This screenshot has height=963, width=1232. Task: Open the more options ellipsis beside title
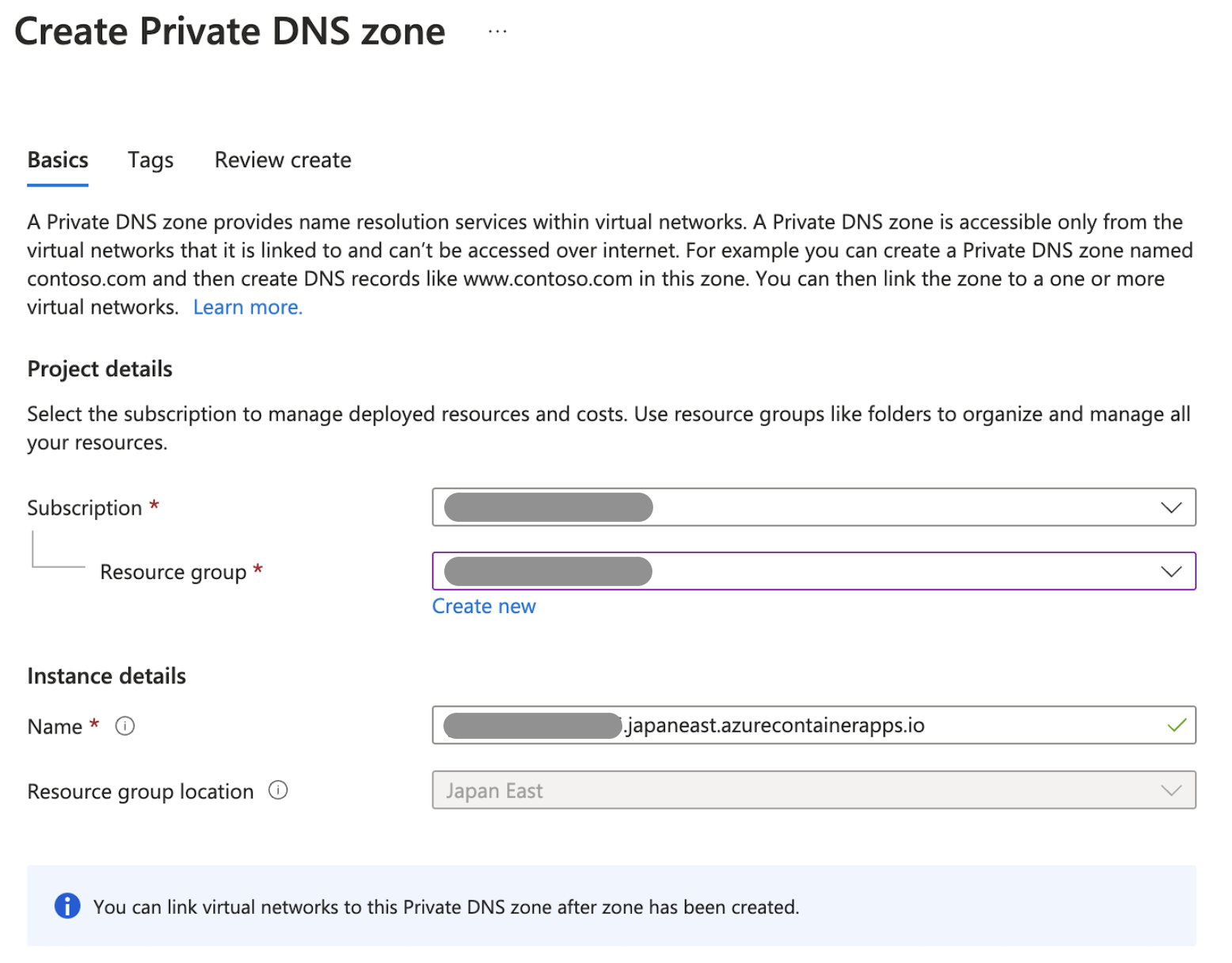(497, 32)
